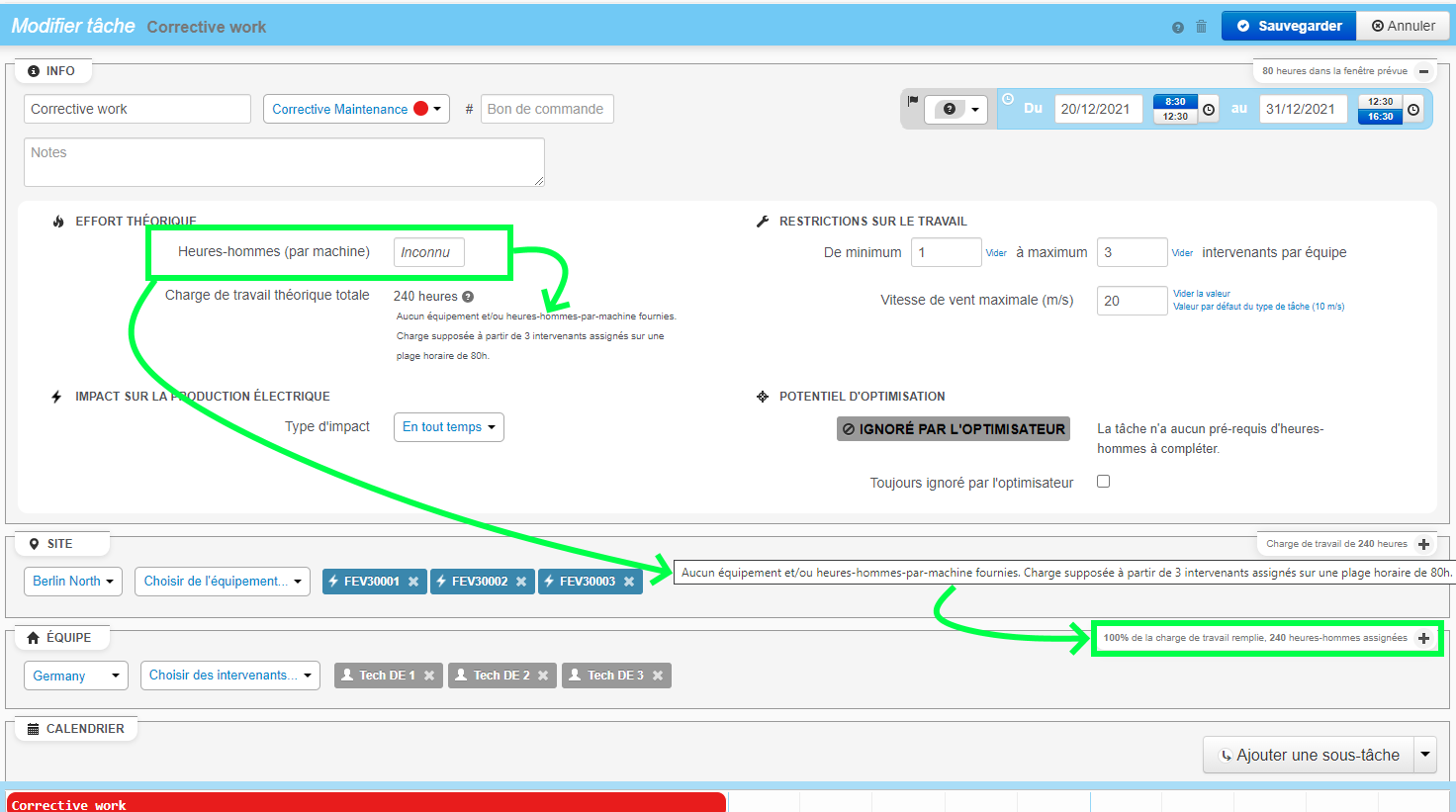
Task: Open the end time clock picker
Action: [1413, 110]
